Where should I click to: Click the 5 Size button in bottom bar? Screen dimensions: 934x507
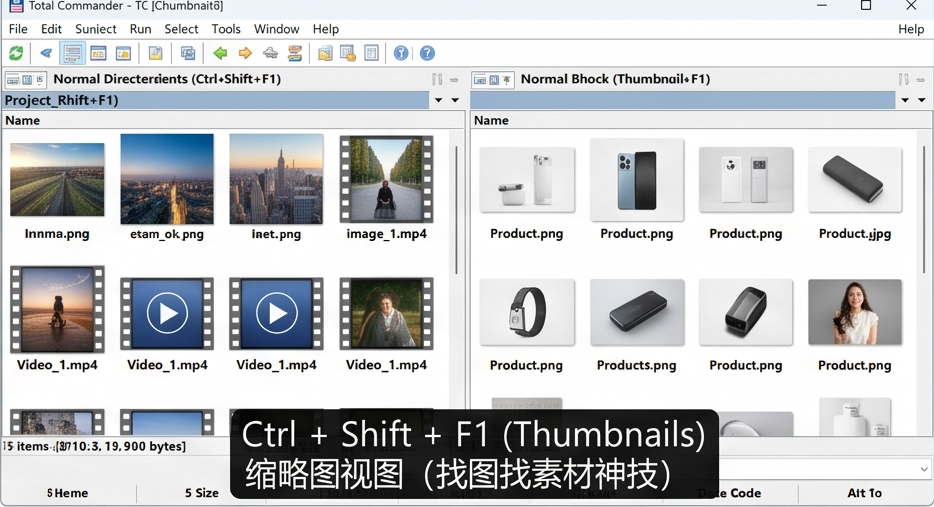pos(201,493)
